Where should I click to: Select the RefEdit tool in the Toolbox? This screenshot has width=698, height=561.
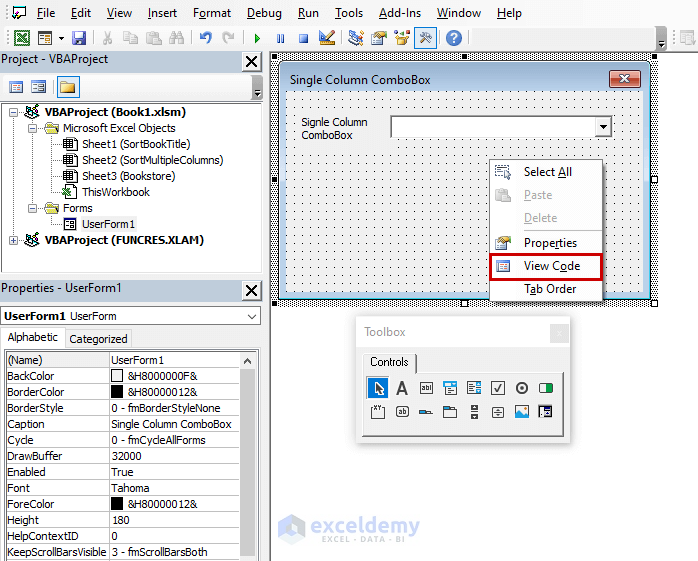click(546, 412)
